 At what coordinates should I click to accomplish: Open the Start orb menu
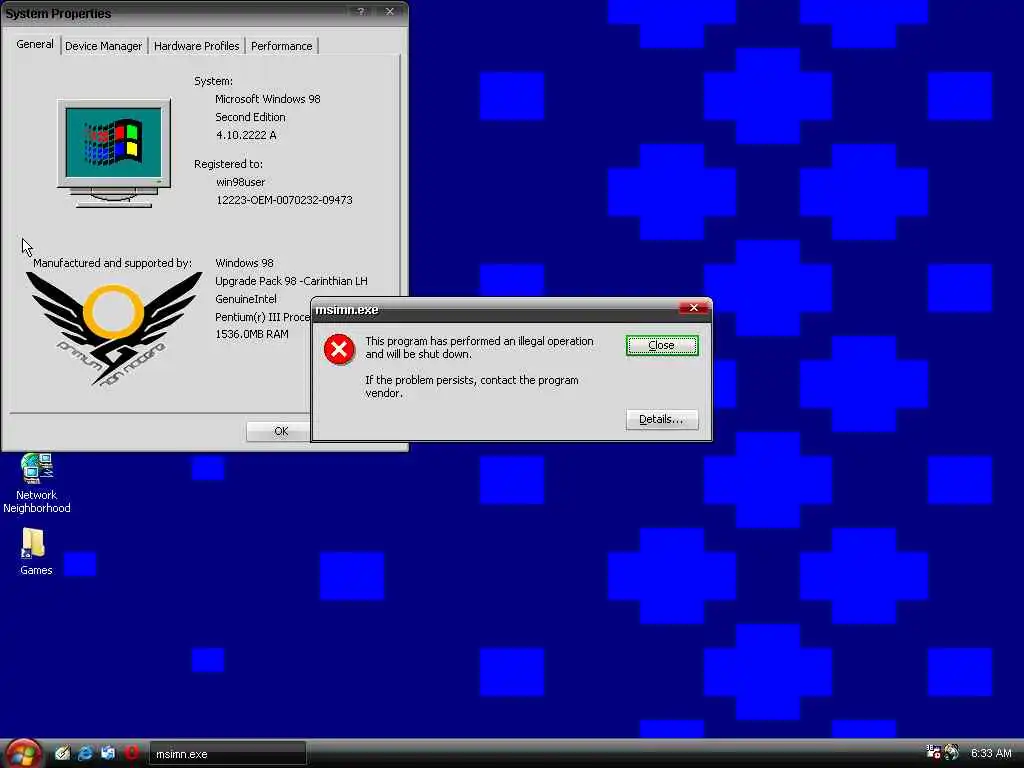tap(23, 753)
